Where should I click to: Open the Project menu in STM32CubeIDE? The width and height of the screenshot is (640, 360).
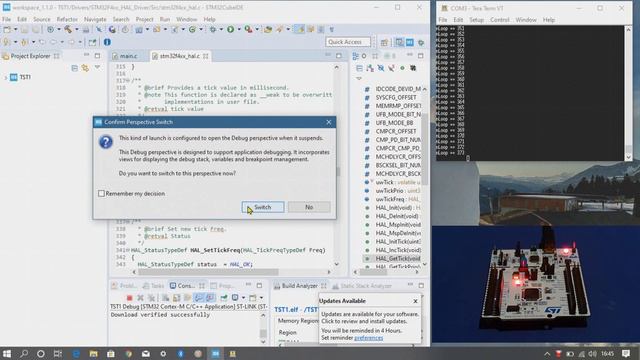(144, 19)
